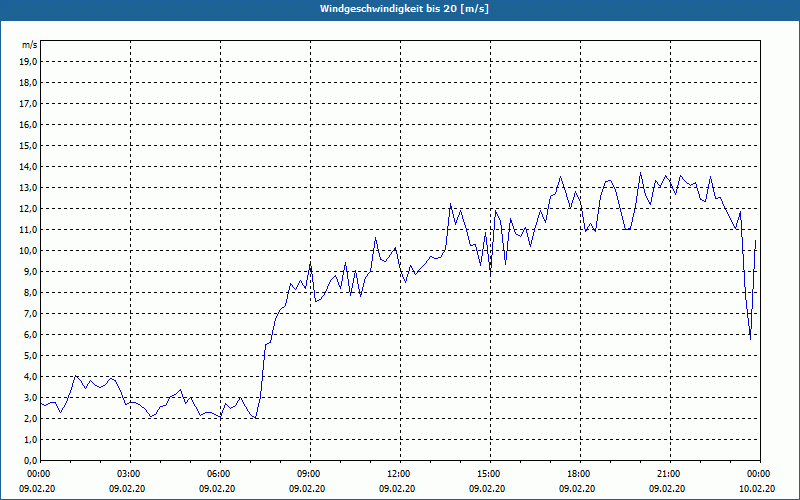Select the '10.02.20' date label
The width and height of the screenshot is (800, 500).
757,489
